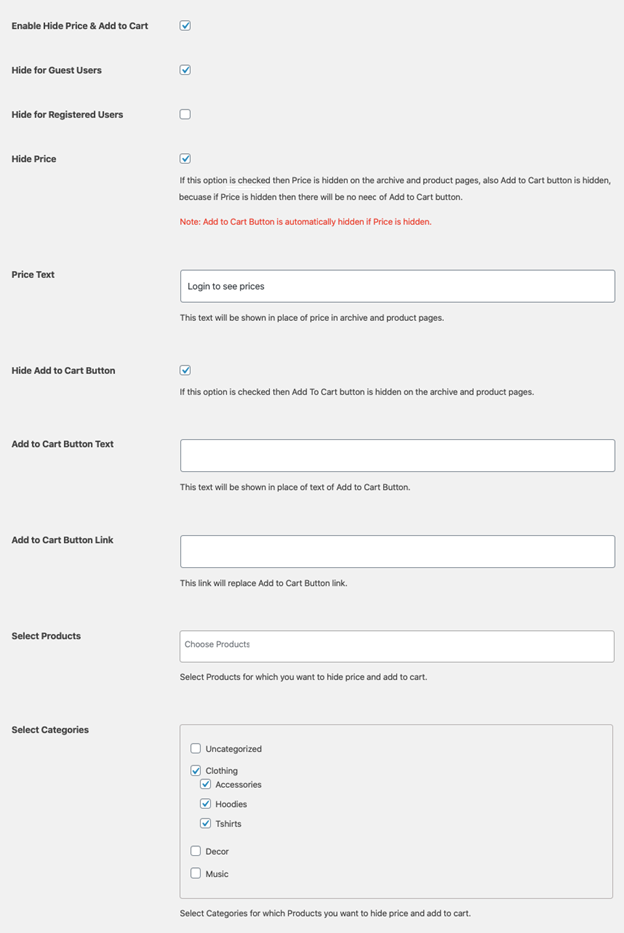Toggle the Hide for Guest Users checkbox
The image size is (624, 933).
(185, 70)
